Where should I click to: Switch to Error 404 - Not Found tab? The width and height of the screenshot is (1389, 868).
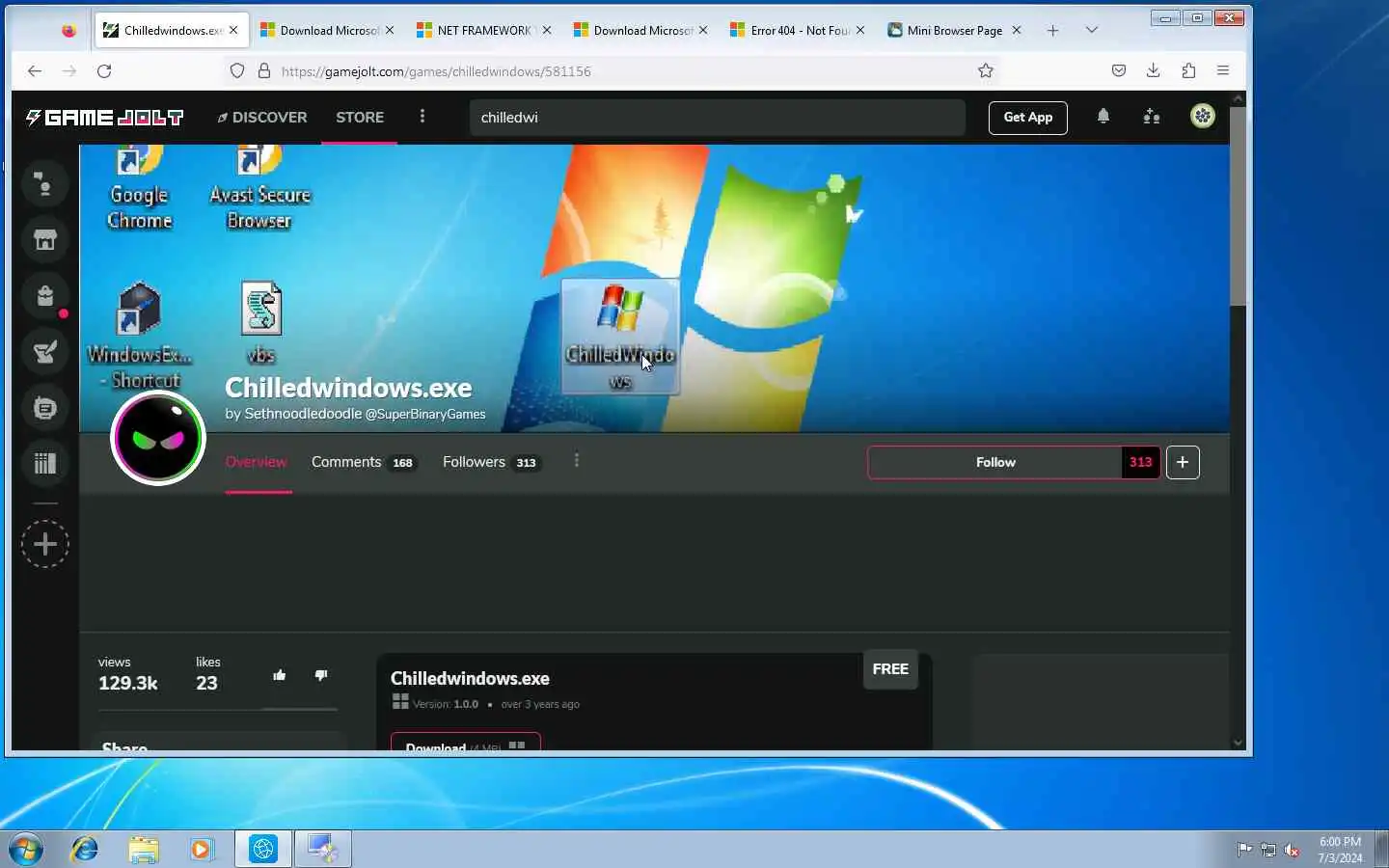point(797,30)
